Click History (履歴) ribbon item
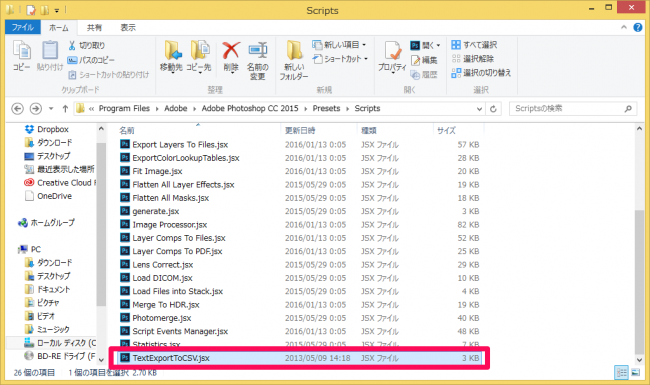 point(424,75)
